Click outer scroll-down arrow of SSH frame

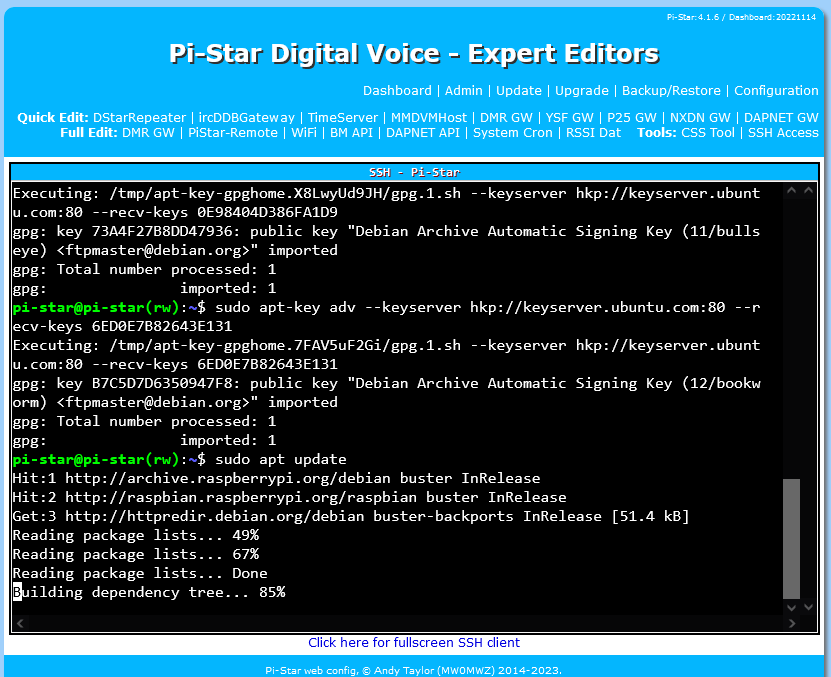(x=808, y=608)
